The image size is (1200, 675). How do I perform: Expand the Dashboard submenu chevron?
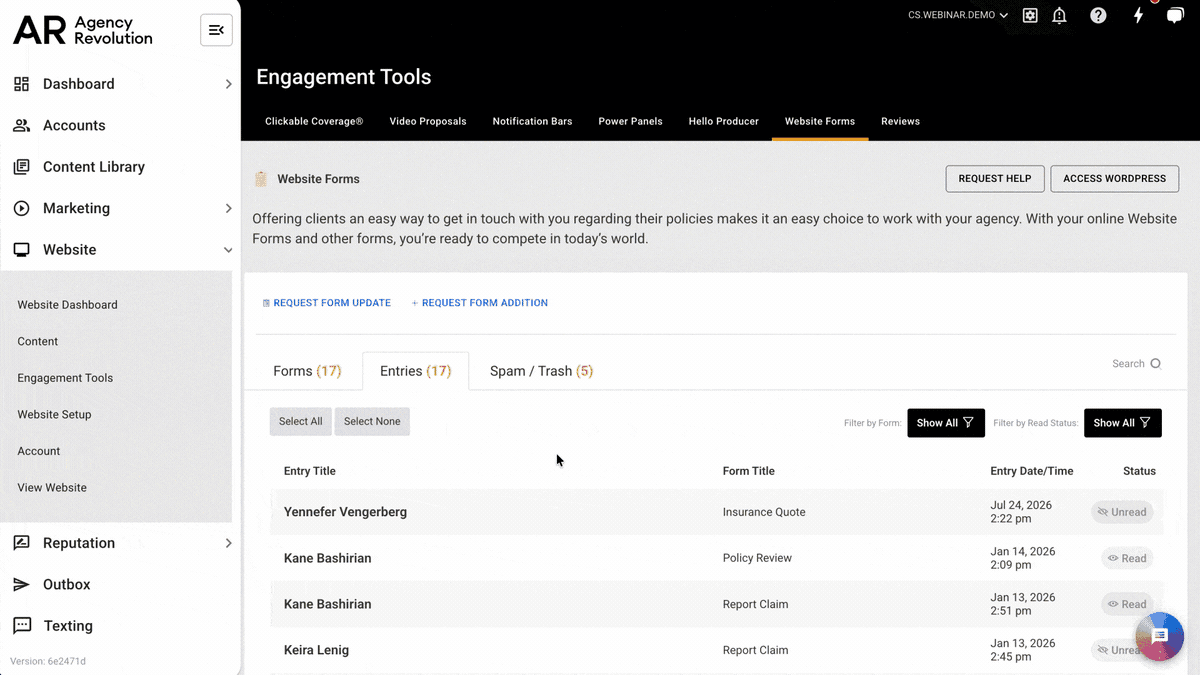click(x=228, y=84)
